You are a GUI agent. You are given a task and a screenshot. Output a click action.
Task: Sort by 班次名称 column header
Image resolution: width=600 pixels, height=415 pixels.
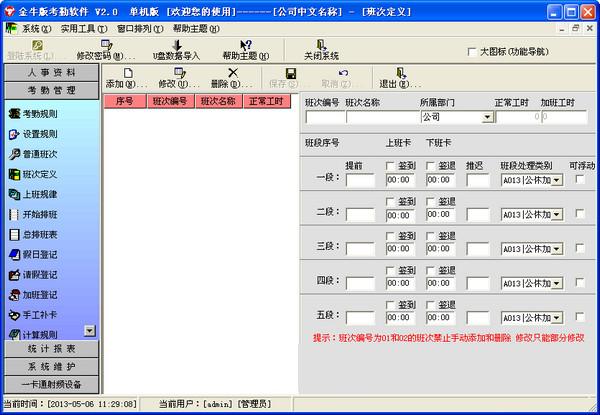pos(218,101)
